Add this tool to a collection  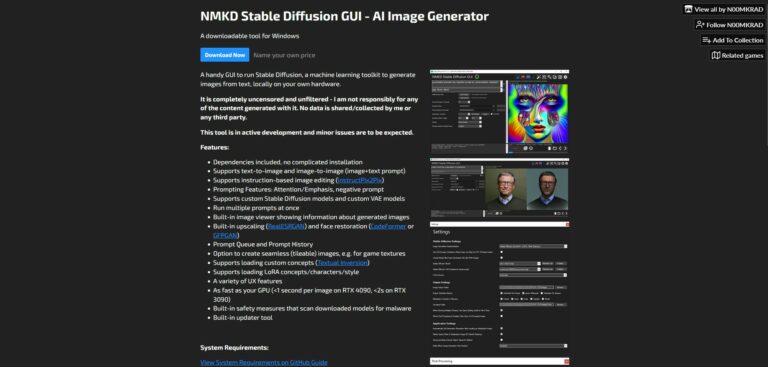[733, 40]
